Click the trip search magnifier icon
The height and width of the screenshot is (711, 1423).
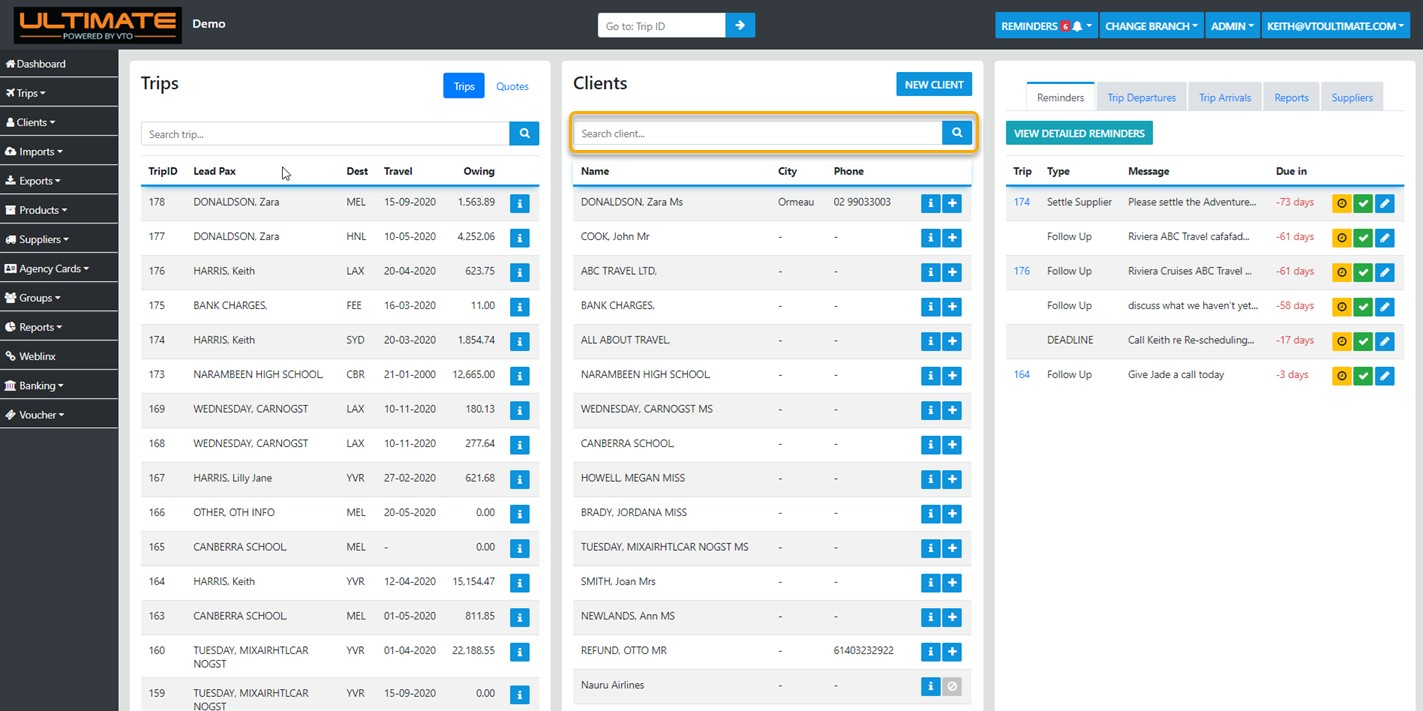point(524,134)
